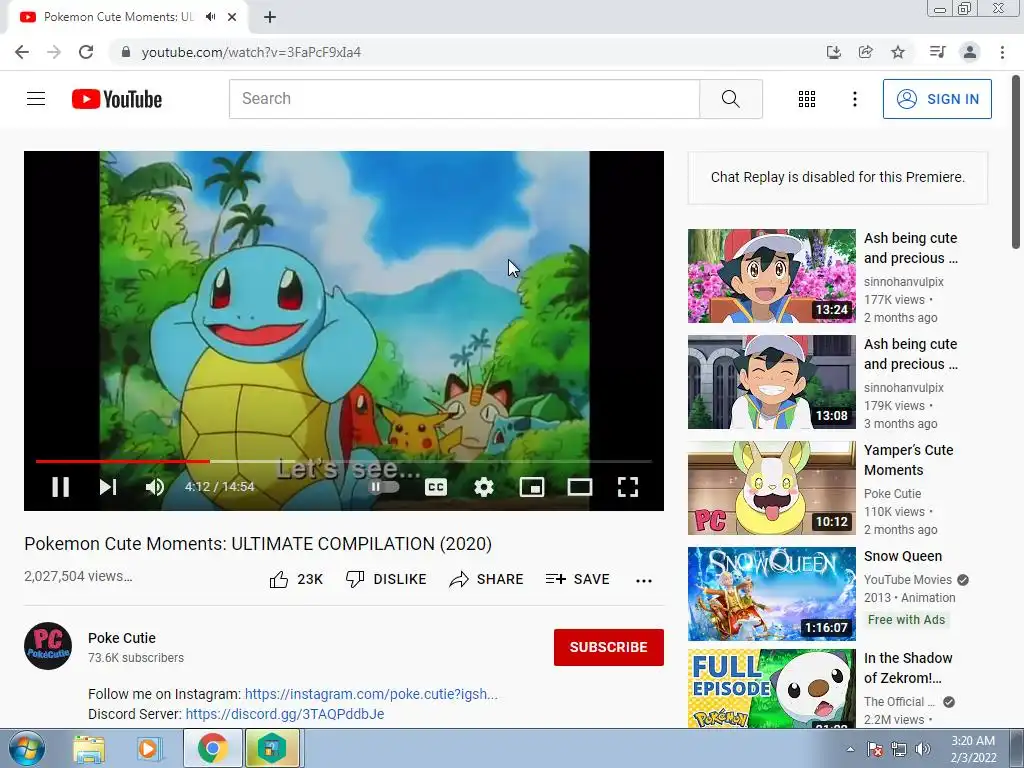Open player settings gear

[x=484, y=487]
